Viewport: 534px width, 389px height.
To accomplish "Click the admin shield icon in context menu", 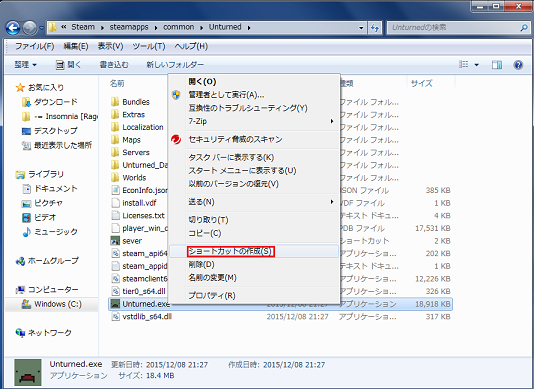I will point(176,95).
